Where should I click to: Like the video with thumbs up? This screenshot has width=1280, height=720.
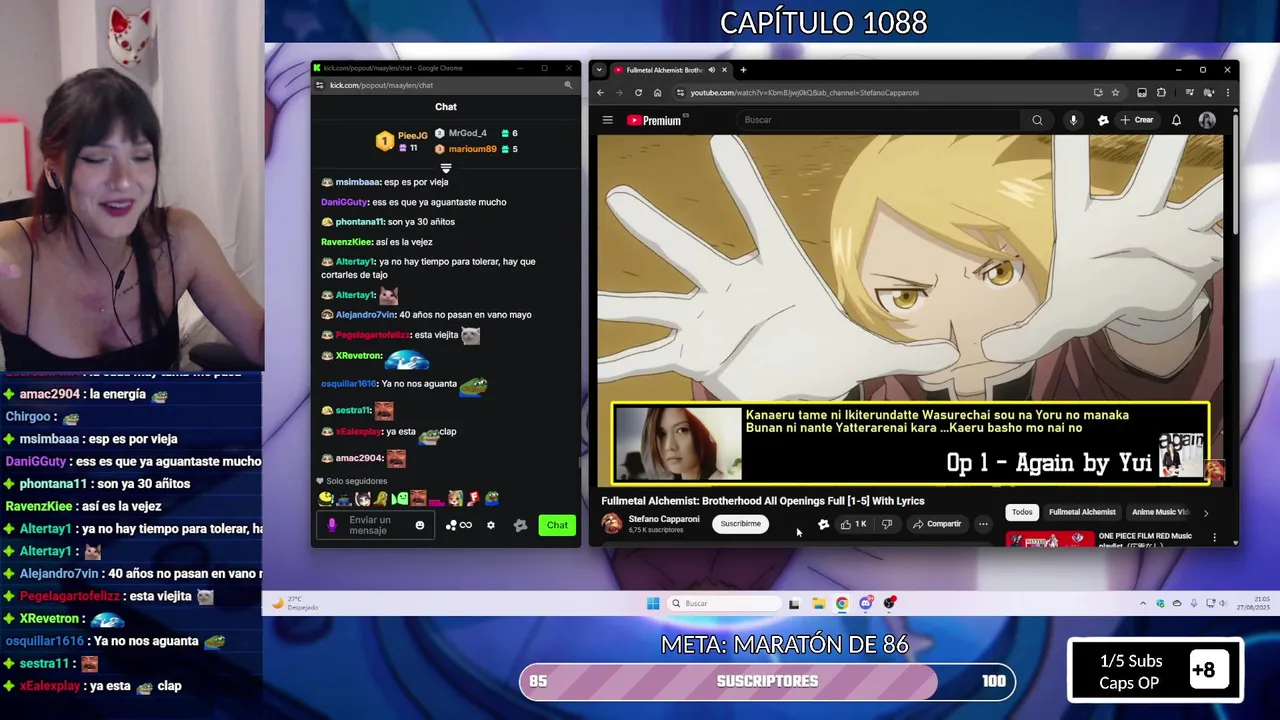853,524
